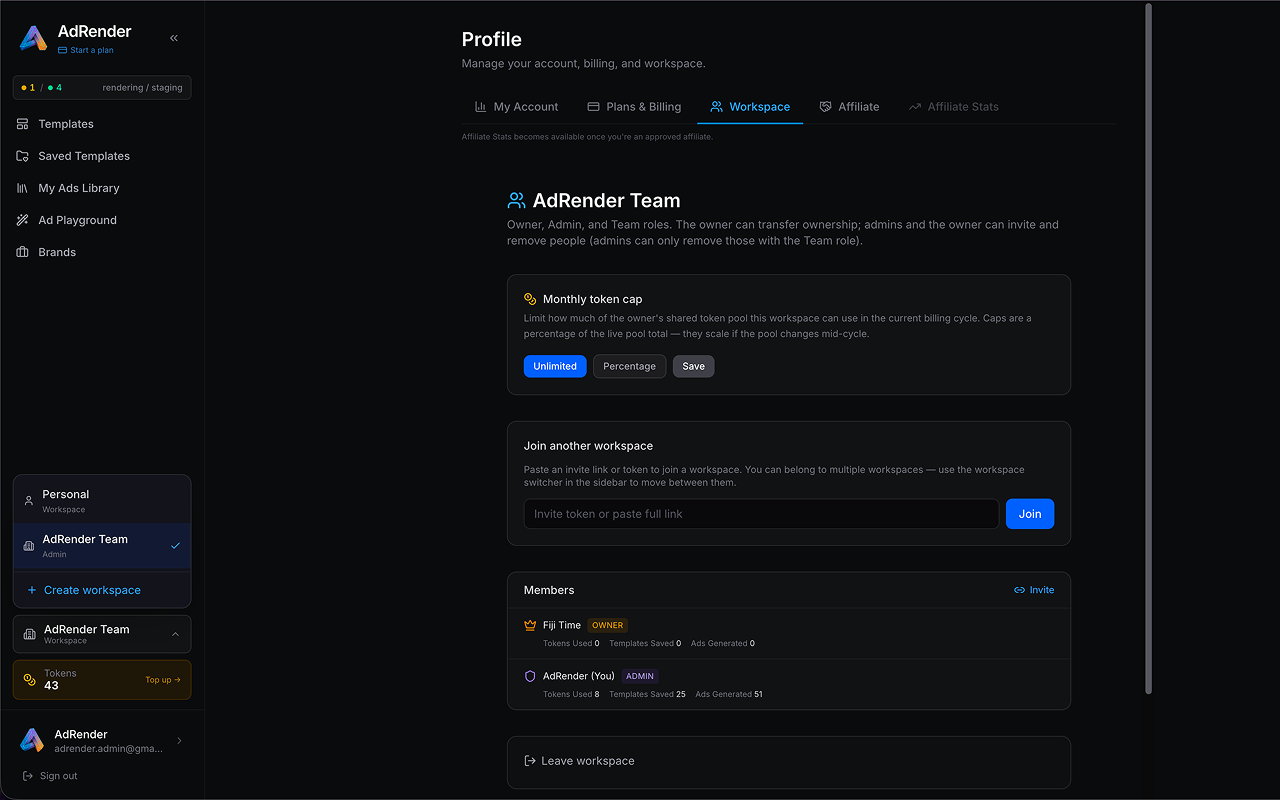Click the Personal workspace person icon
1280x800 pixels.
[29, 501]
